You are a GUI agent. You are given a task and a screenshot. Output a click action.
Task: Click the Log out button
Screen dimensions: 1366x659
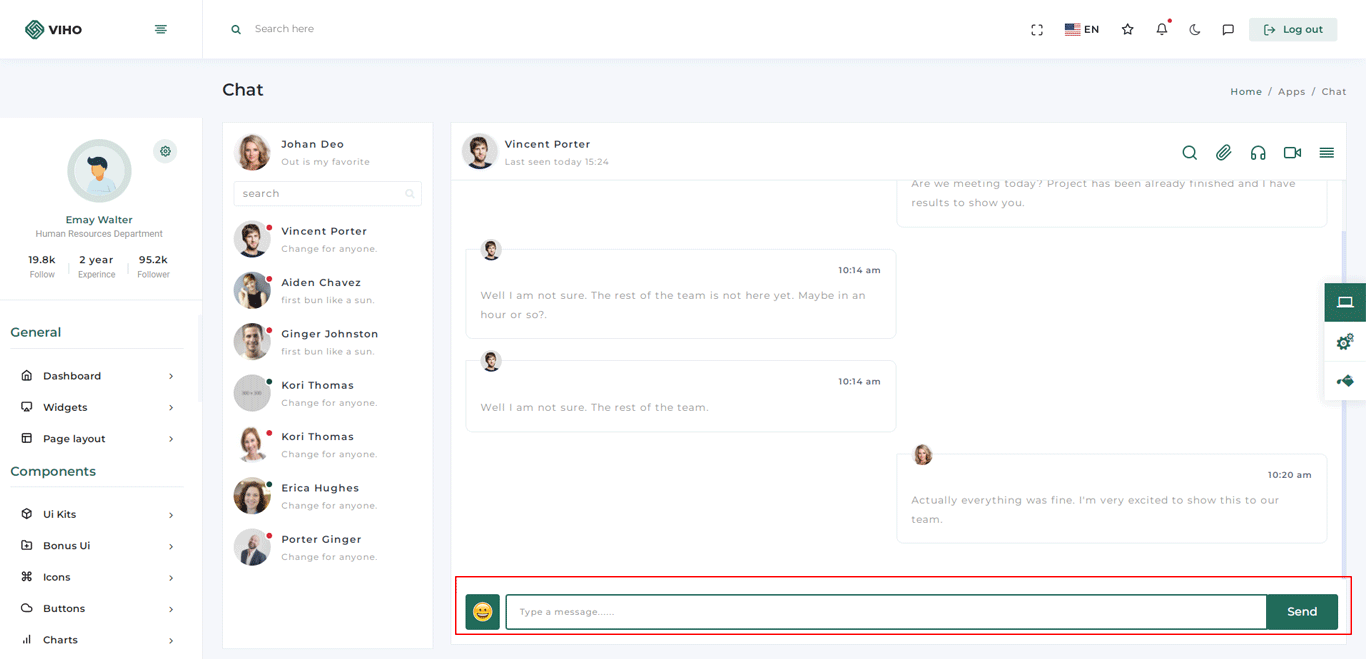click(1292, 30)
